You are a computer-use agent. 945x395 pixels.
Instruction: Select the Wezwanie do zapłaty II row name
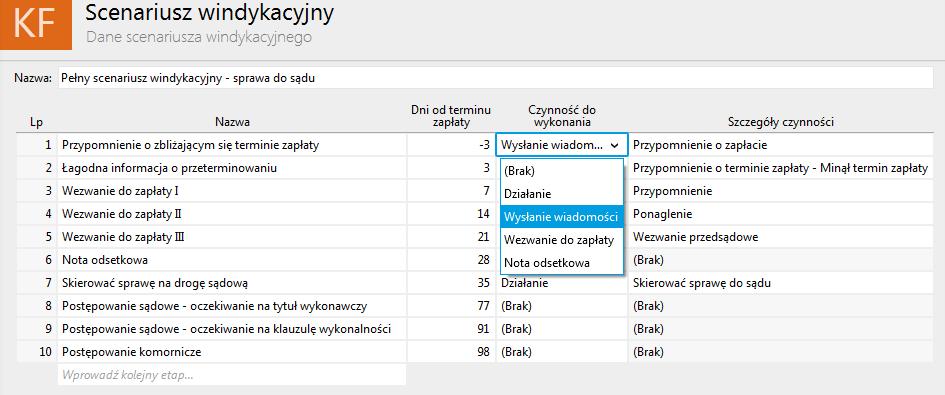pos(232,214)
